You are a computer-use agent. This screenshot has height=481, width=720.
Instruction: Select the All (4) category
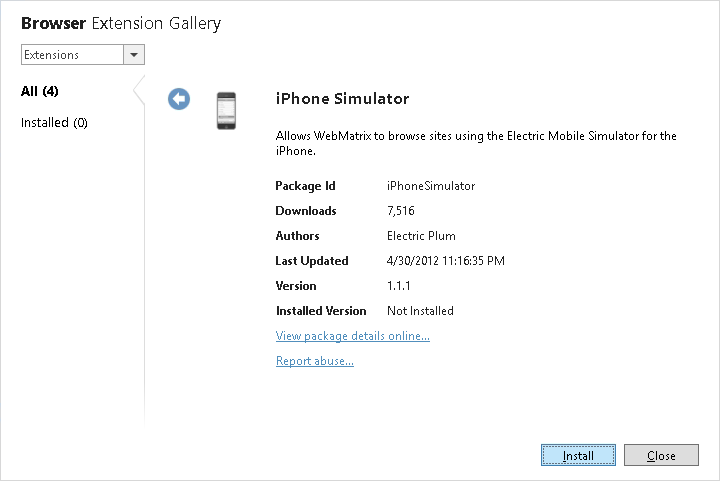(40, 92)
